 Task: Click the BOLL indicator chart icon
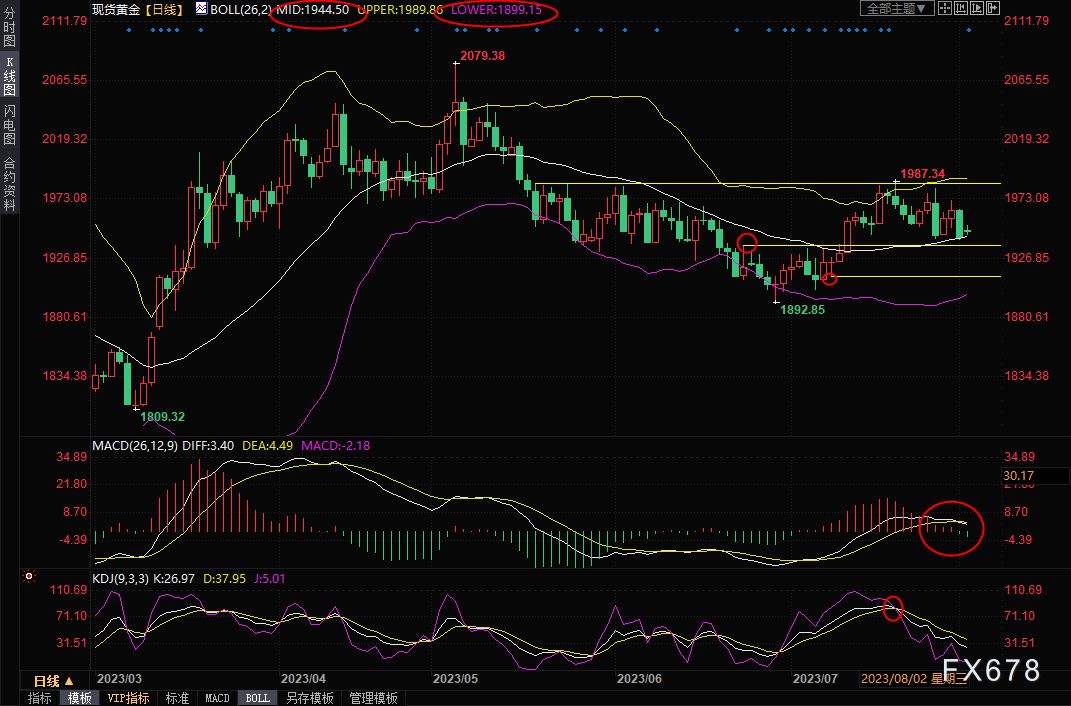pyautogui.click(x=201, y=8)
